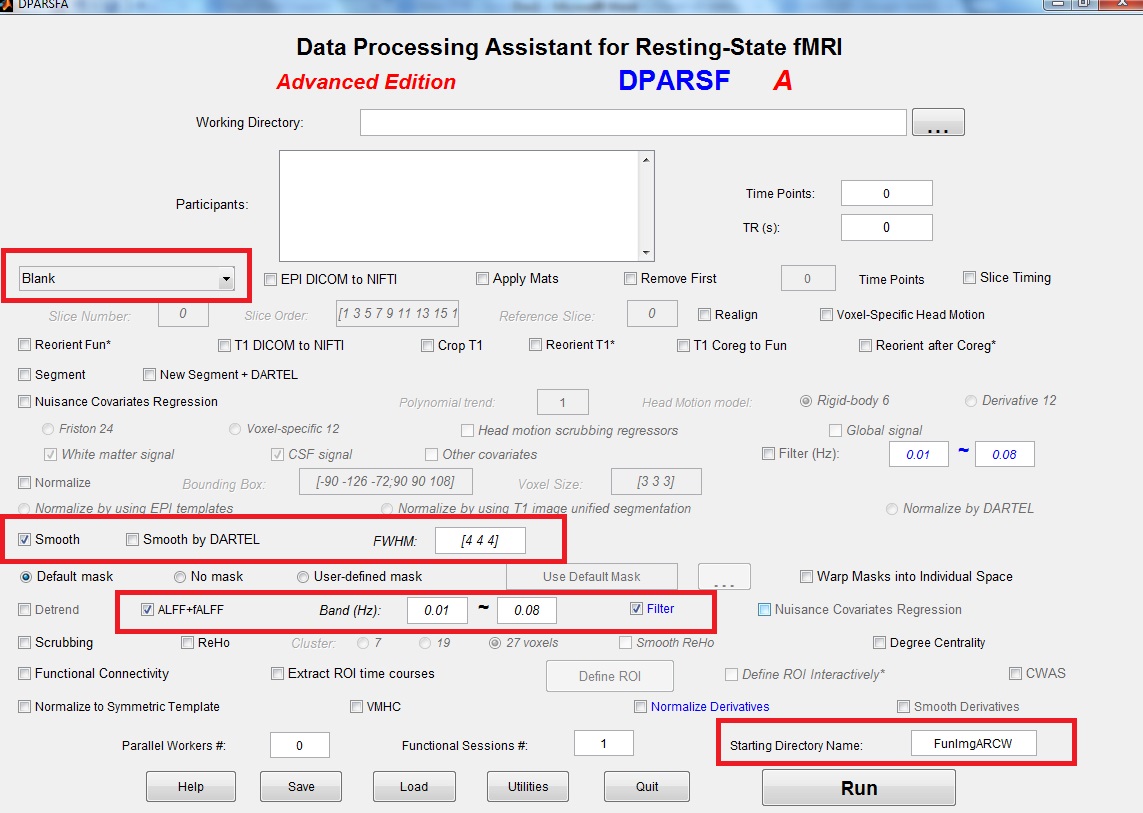Toggle the ReHo checkbox

tap(187, 642)
